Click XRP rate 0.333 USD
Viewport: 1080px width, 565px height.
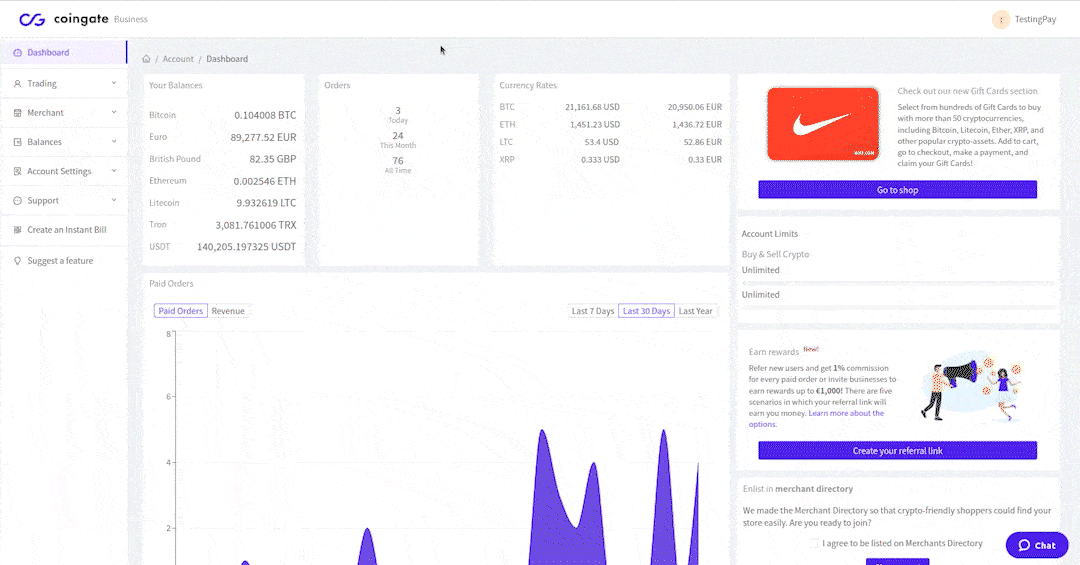tap(600, 159)
